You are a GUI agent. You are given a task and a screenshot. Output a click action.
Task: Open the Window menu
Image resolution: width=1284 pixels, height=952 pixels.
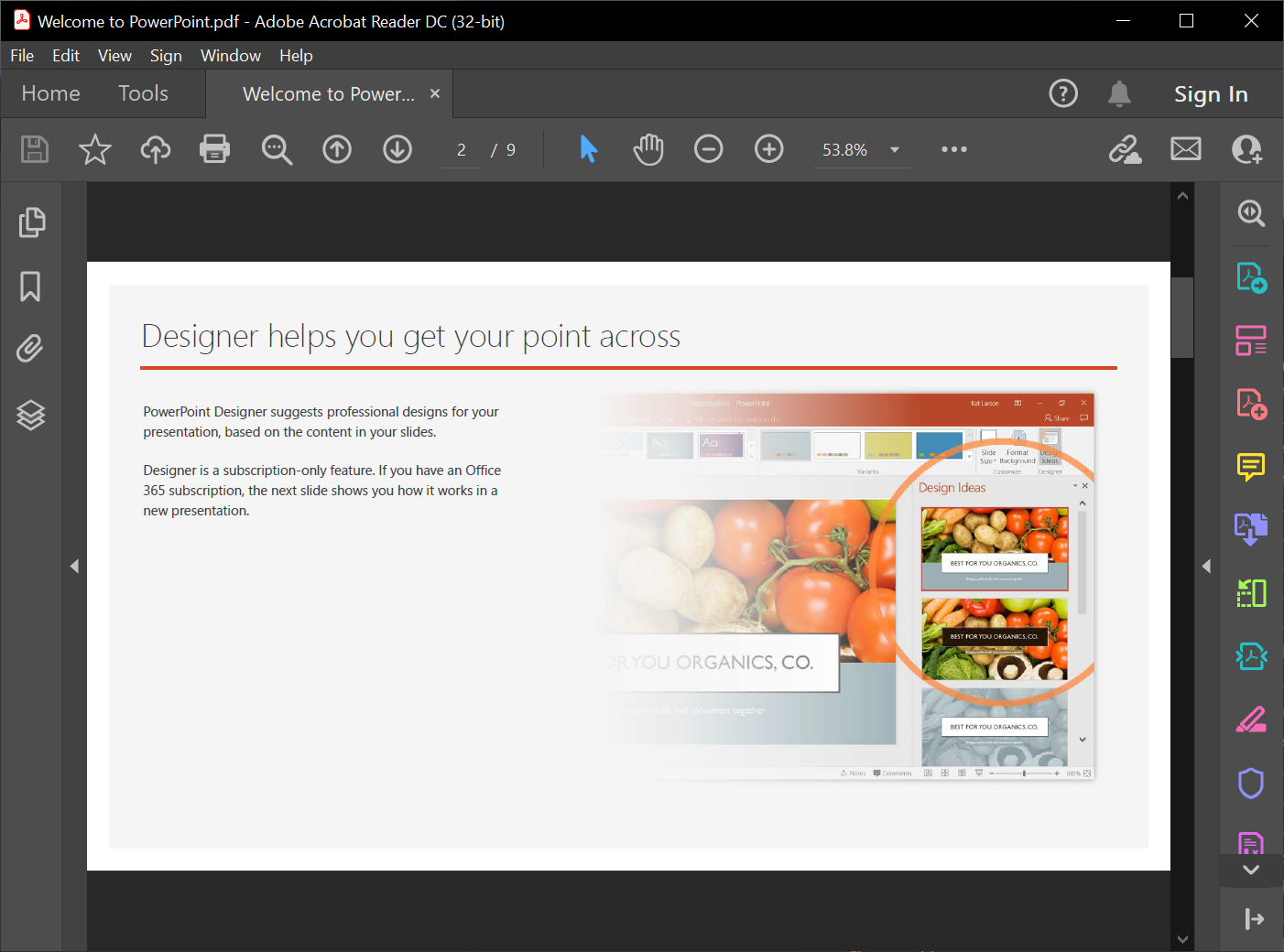tap(231, 56)
